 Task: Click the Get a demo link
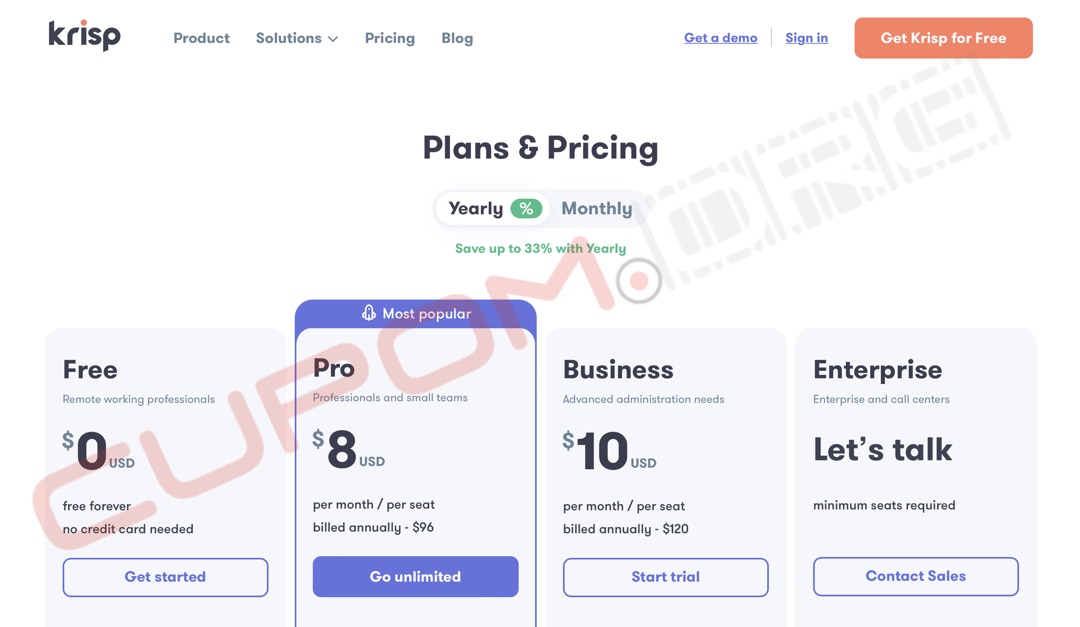(720, 38)
